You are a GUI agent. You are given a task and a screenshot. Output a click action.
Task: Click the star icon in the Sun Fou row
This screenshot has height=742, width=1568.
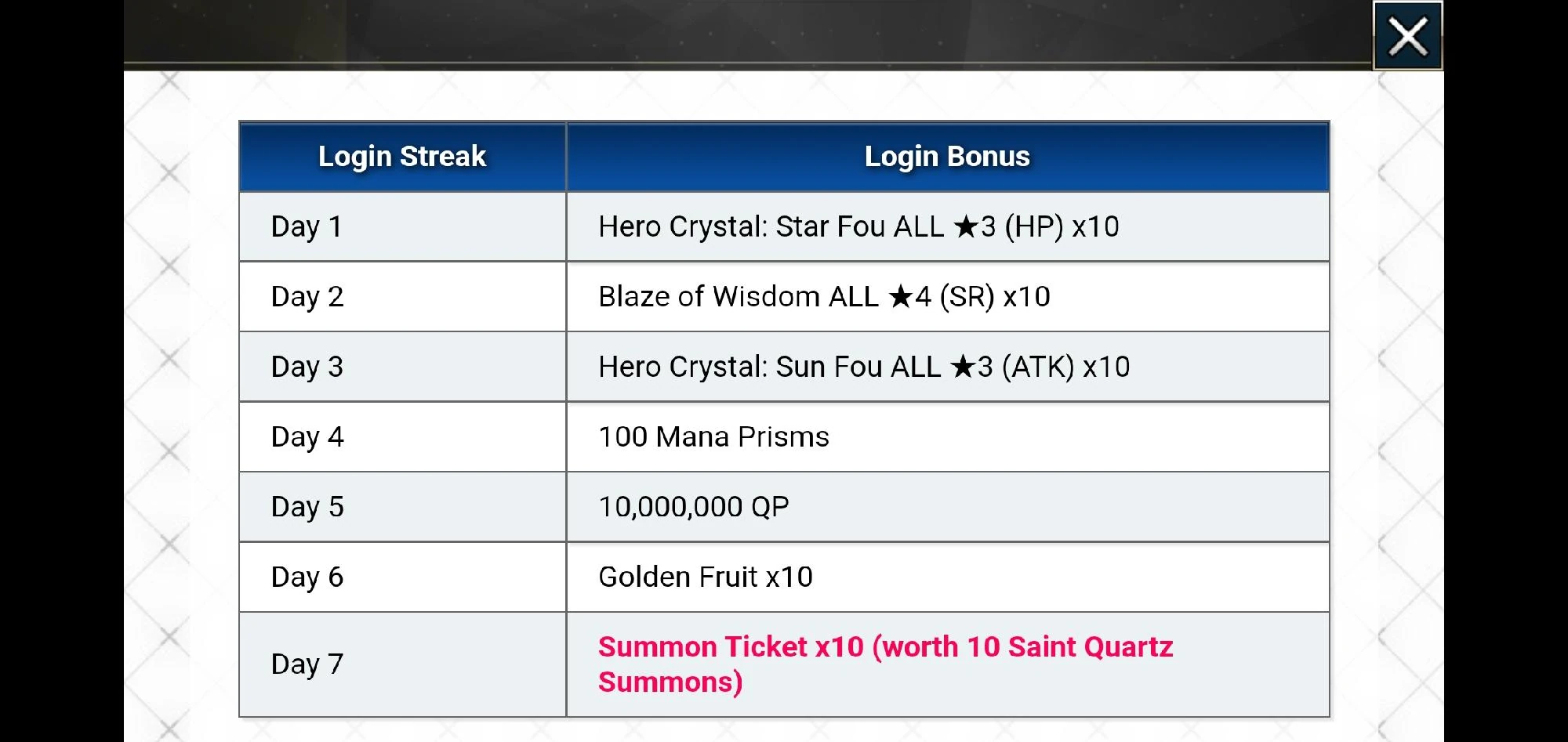(963, 367)
